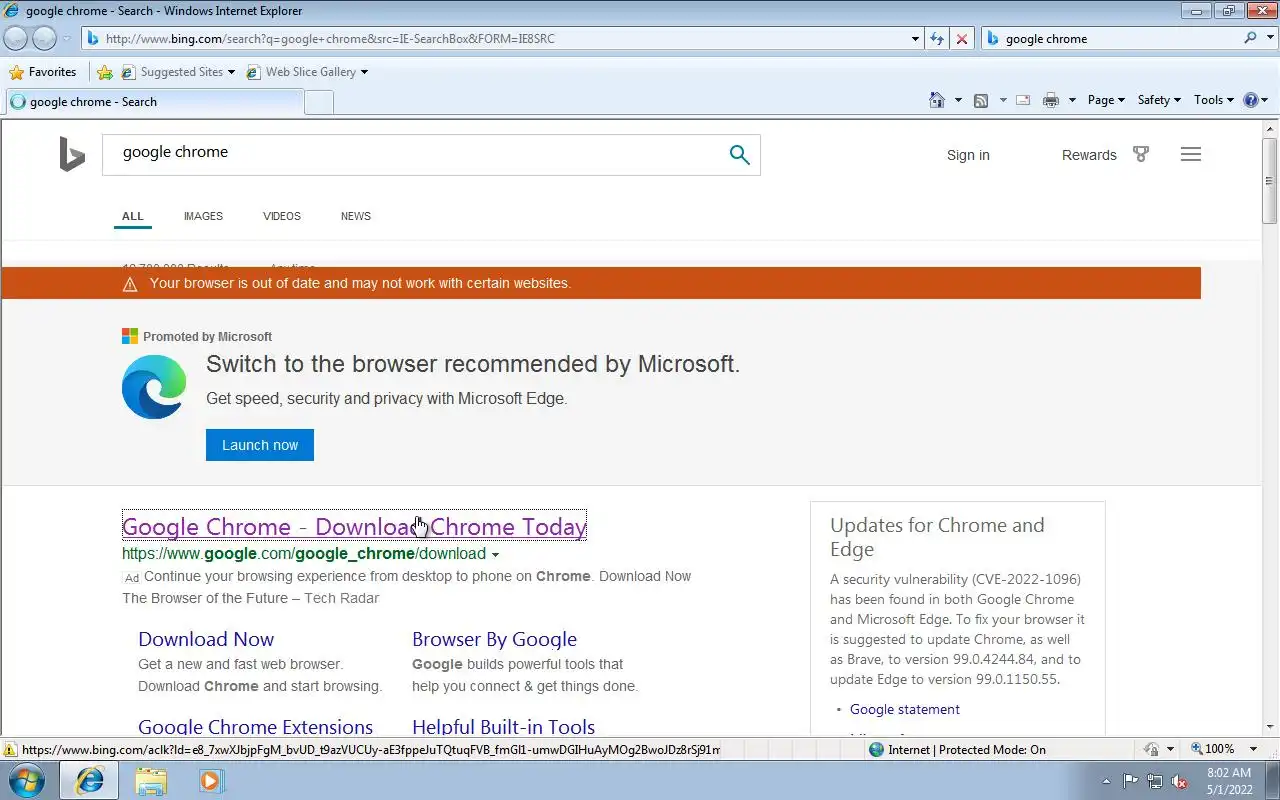Open the Home button dropdown arrow
This screenshot has width=1280, height=800.
pos(958,100)
